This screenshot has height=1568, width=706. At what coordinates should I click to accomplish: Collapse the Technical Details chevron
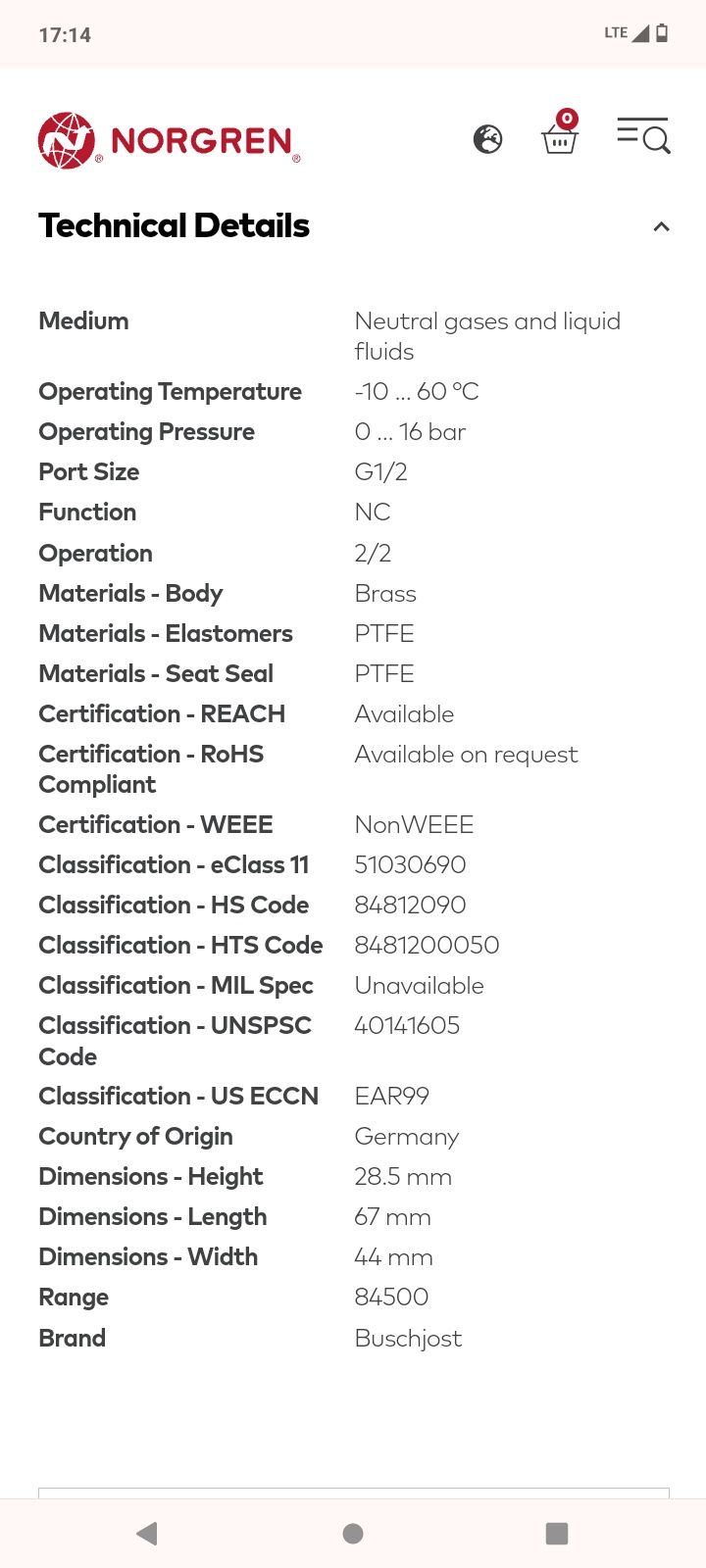(662, 226)
